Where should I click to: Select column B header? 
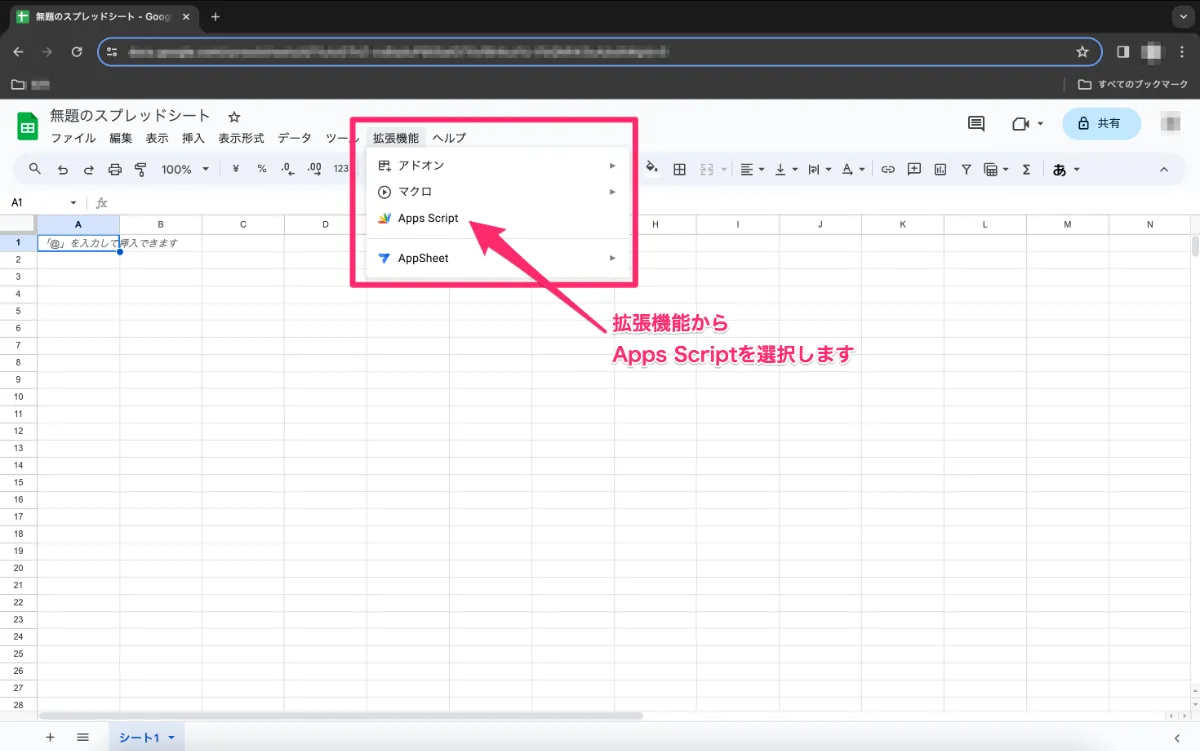[161, 225]
